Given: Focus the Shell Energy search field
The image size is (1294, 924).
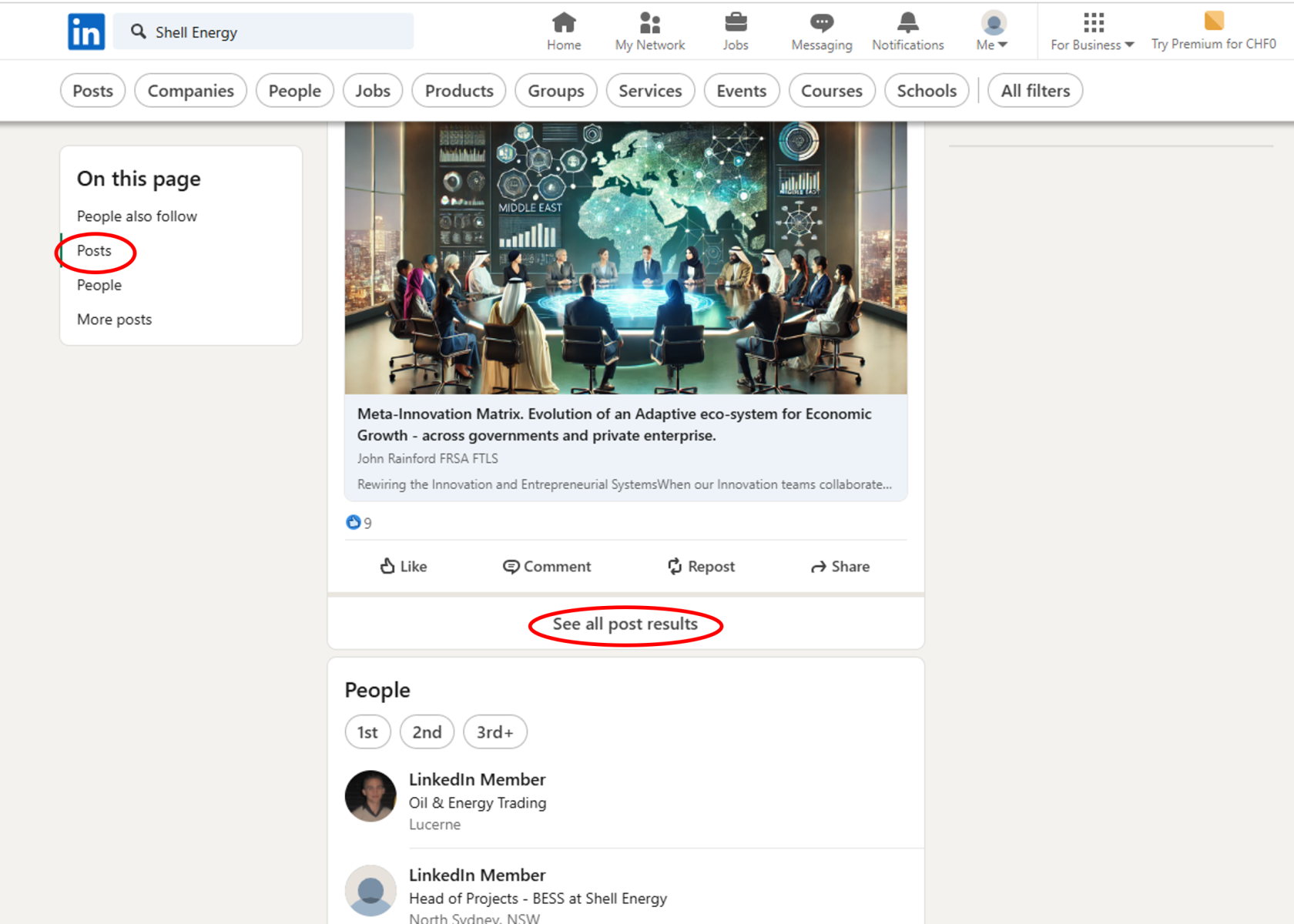Looking at the screenshot, I should coord(263,32).
